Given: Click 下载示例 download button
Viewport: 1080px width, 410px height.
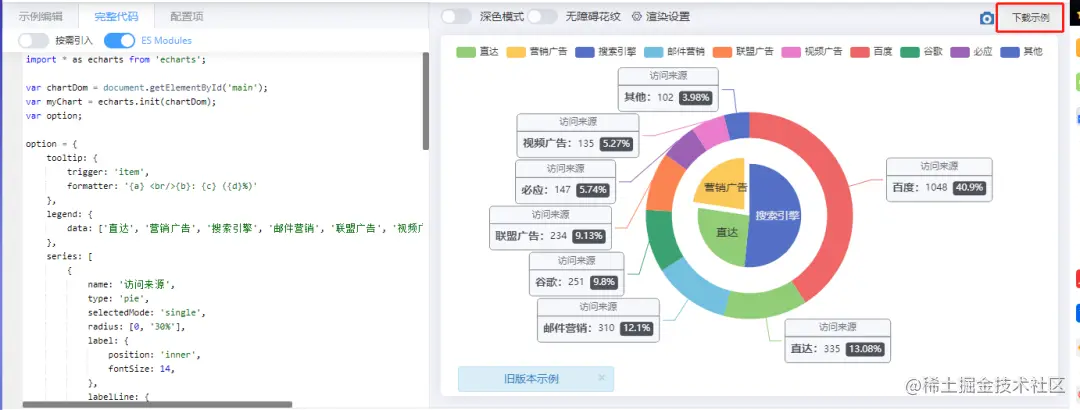Looking at the screenshot, I should click(x=1030, y=18).
